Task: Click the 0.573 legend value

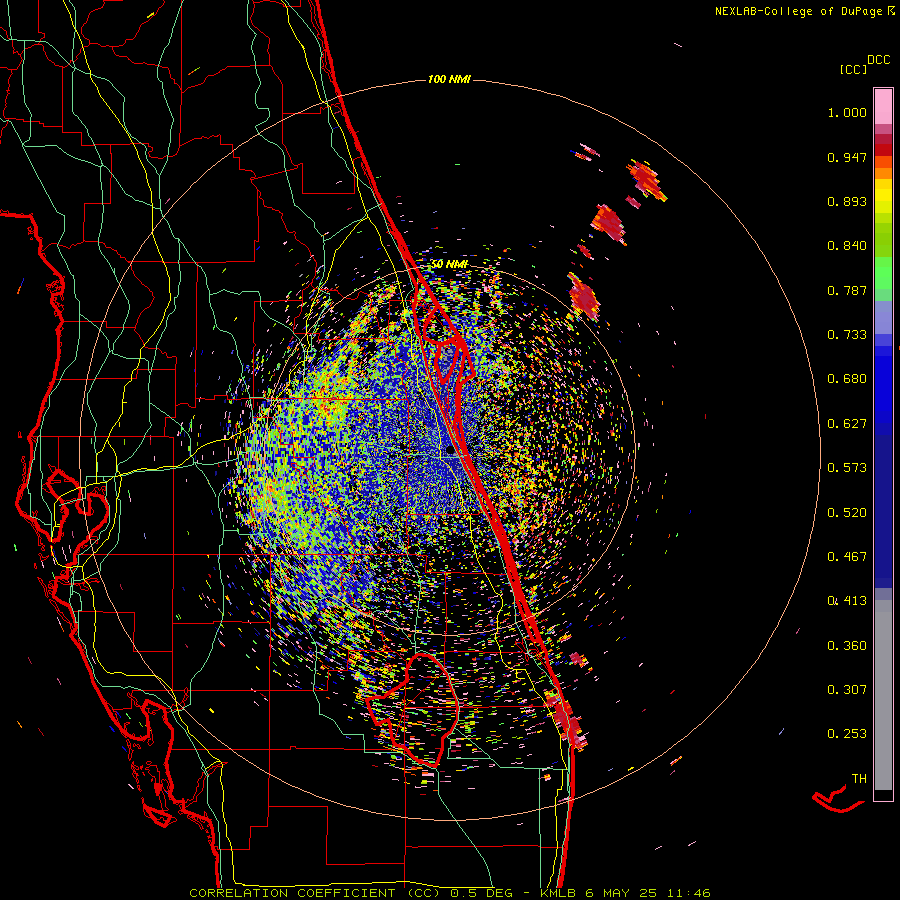Action: pos(847,468)
